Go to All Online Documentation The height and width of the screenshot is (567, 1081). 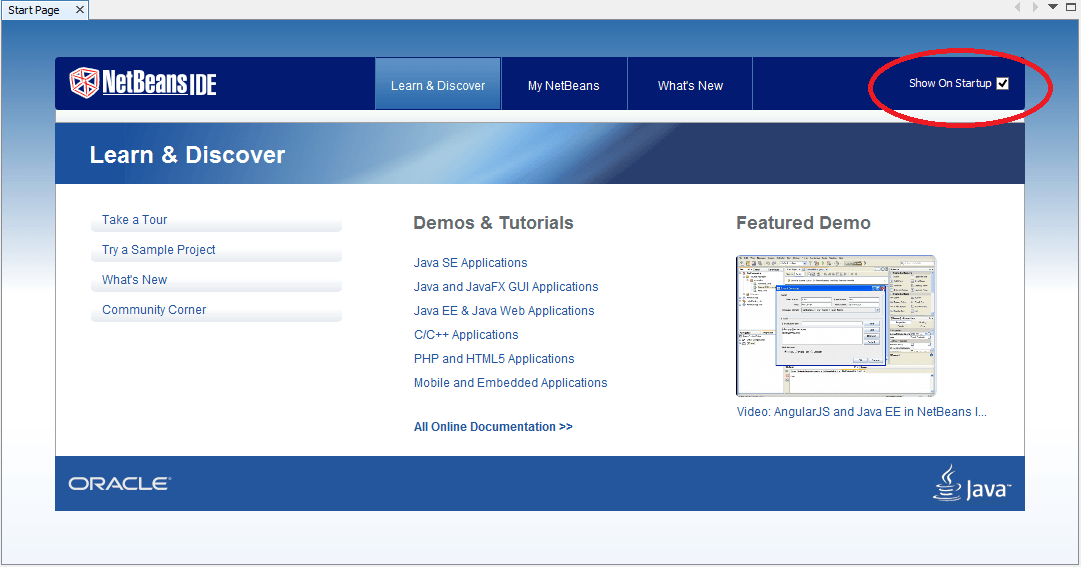[x=493, y=427]
